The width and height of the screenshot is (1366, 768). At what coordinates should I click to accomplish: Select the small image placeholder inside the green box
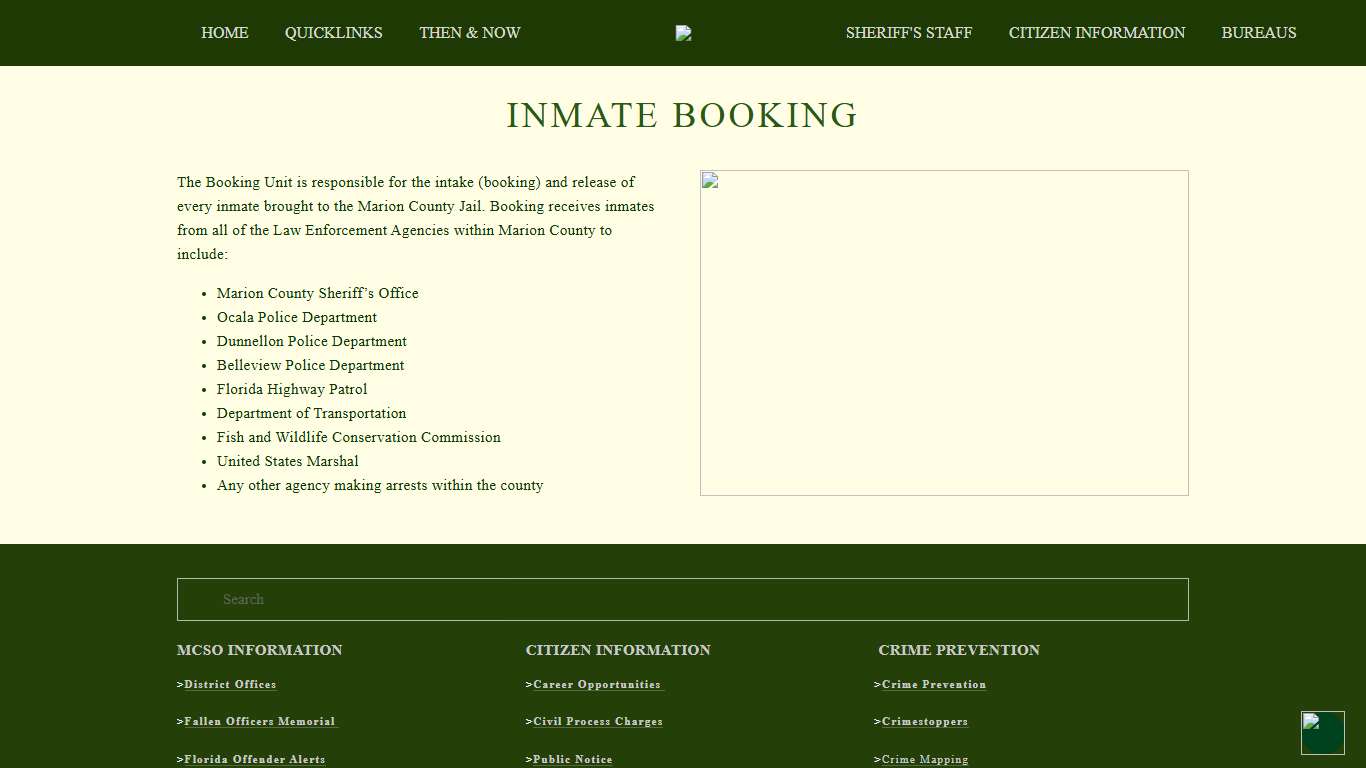[x=1311, y=721]
